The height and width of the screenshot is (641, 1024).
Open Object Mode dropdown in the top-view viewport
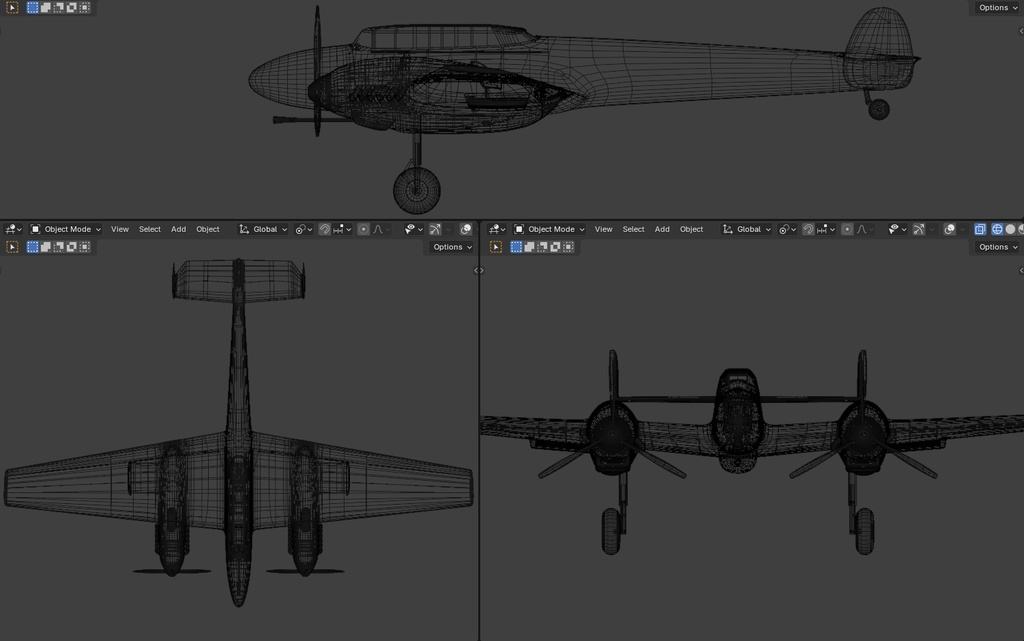click(65, 229)
